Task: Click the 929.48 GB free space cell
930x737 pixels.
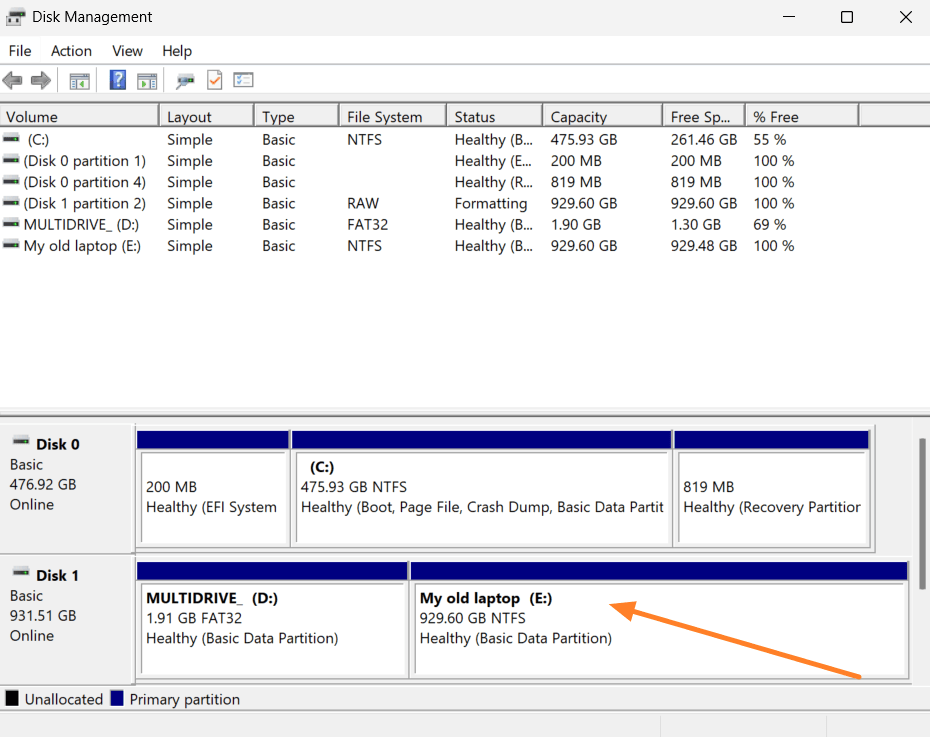Action: pos(704,246)
